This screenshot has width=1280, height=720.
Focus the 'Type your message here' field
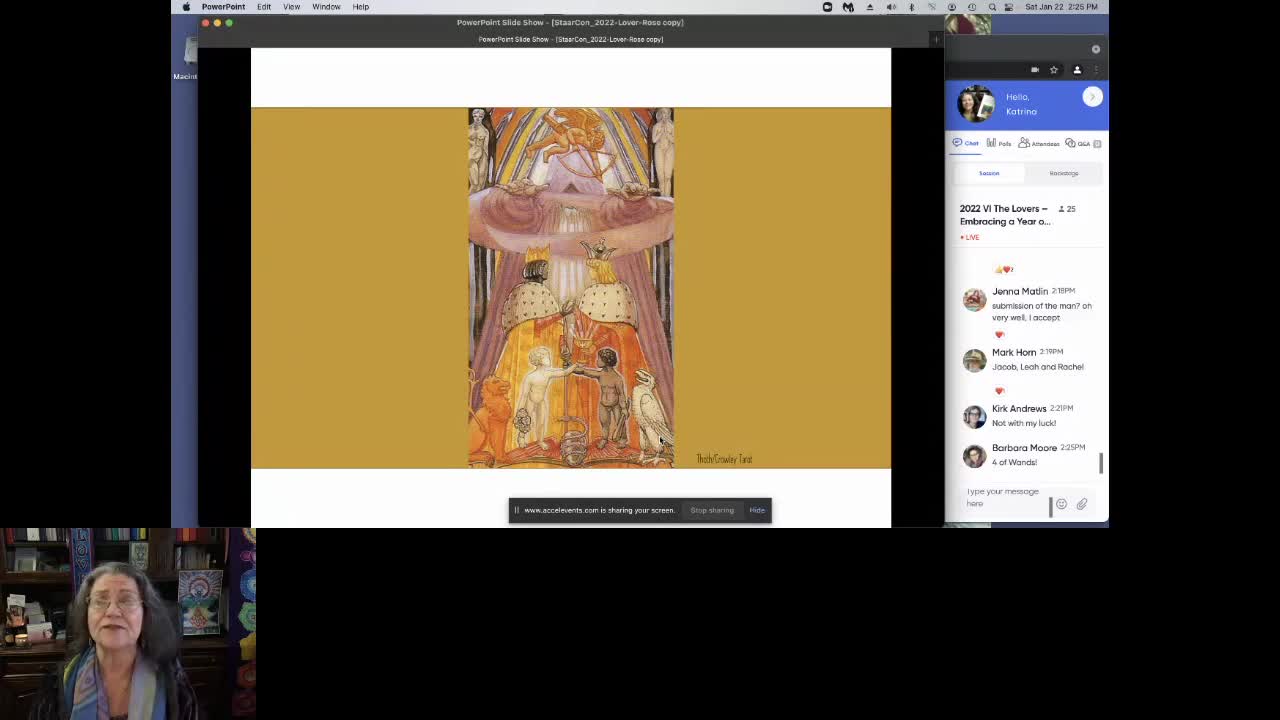point(1005,497)
